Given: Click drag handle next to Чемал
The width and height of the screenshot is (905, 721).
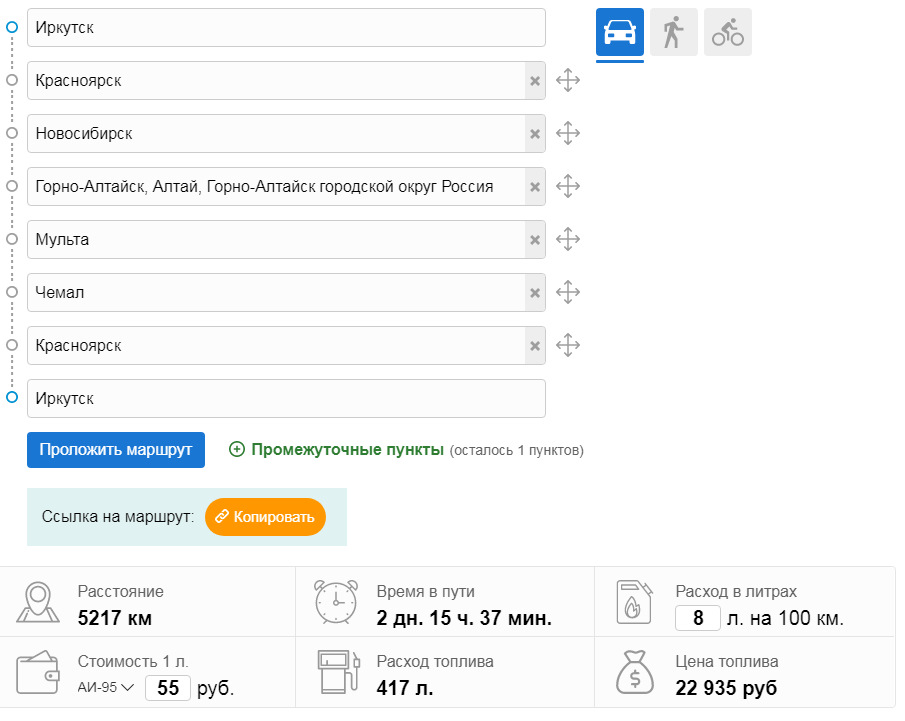Looking at the screenshot, I should [x=568, y=292].
